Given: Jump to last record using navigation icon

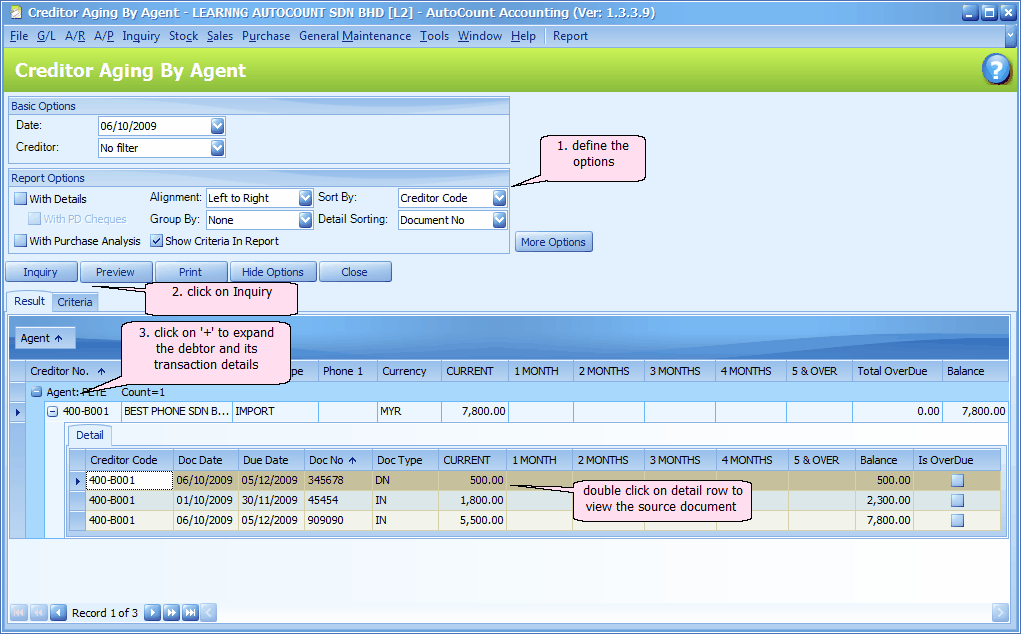Looking at the screenshot, I should [x=189, y=612].
